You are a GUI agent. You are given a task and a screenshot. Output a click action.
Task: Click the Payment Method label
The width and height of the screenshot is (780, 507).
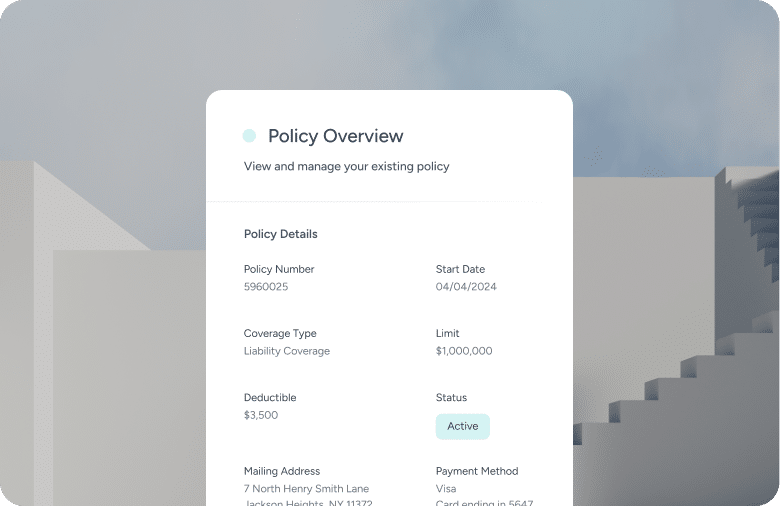pyautogui.click(x=477, y=471)
